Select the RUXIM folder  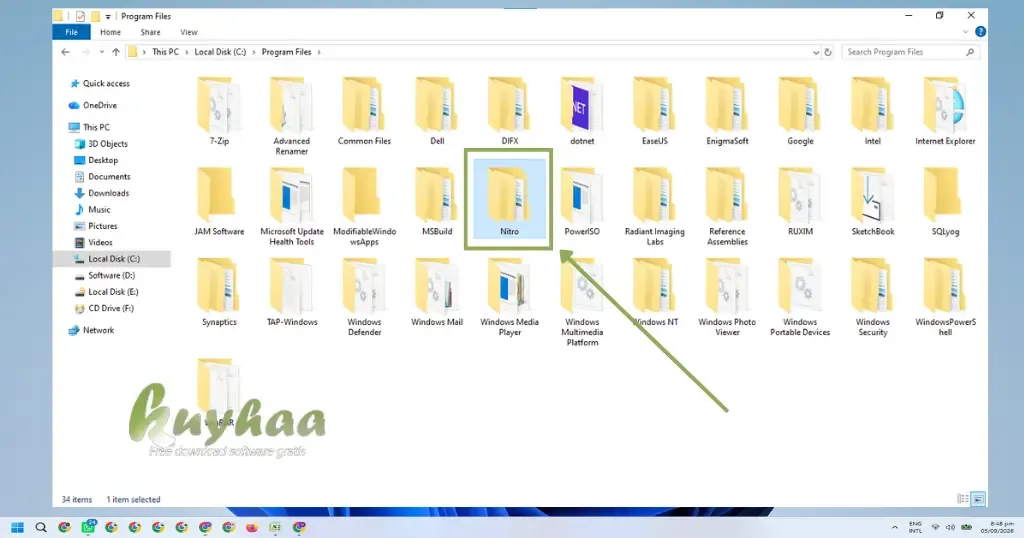pos(800,202)
